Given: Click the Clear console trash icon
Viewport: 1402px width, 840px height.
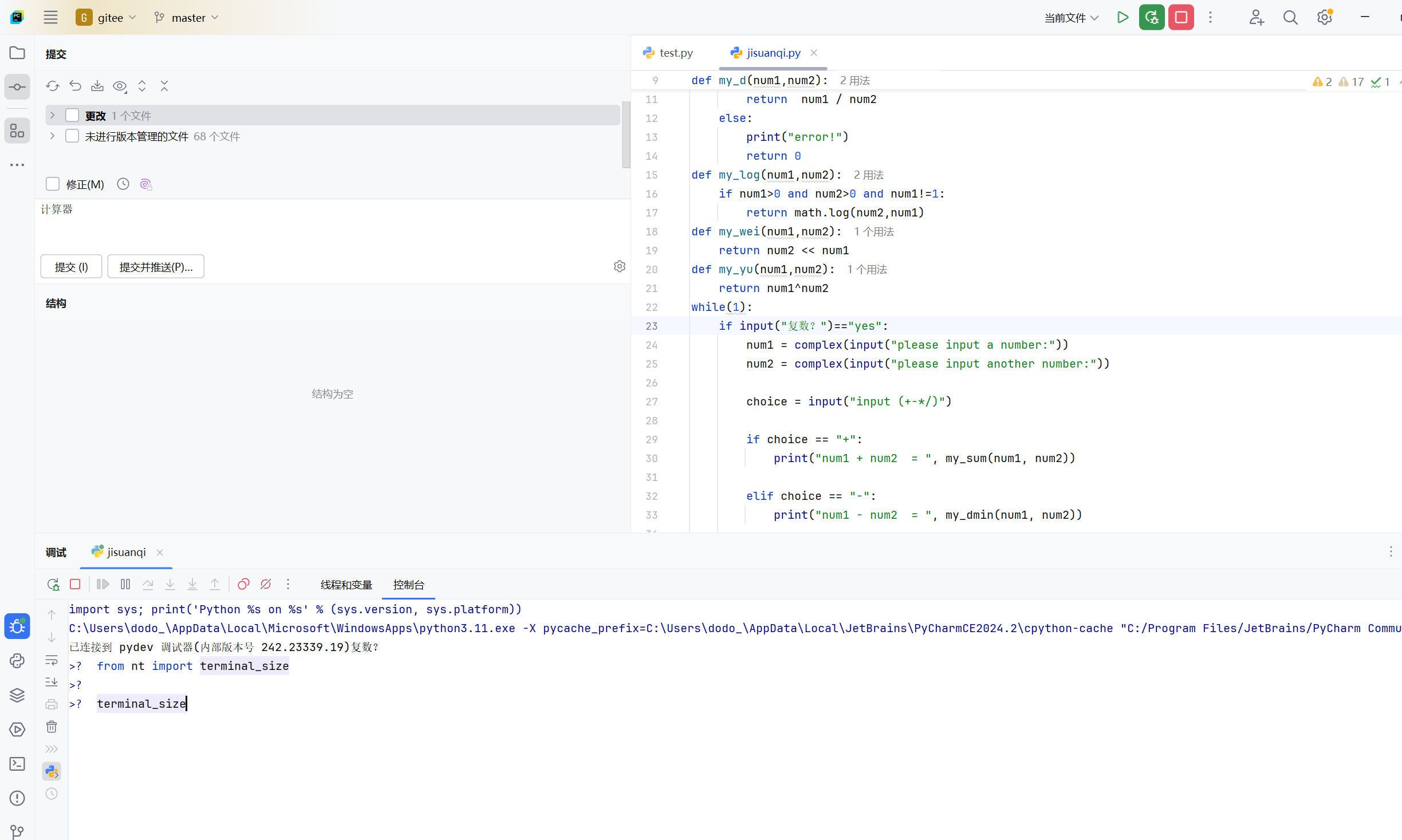Looking at the screenshot, I should 52,727.
